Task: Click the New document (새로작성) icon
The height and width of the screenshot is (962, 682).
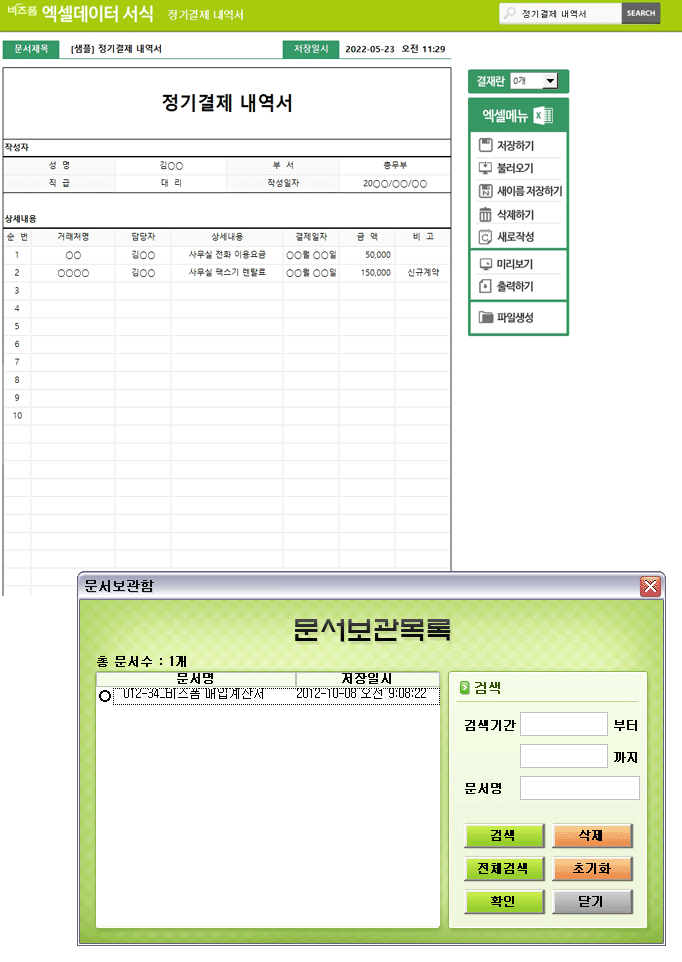Action: coord(485,237)
